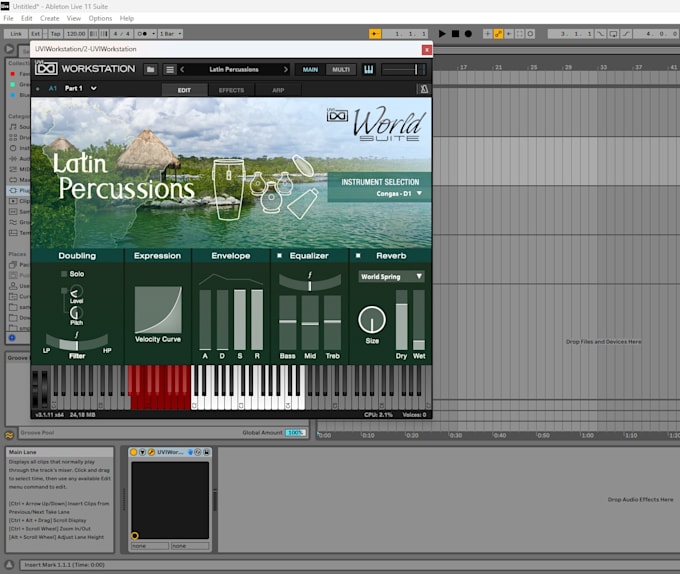680x574 pixels.
Task: Open second 'none' device parameter dropdown
Action: tap(190, 546)
